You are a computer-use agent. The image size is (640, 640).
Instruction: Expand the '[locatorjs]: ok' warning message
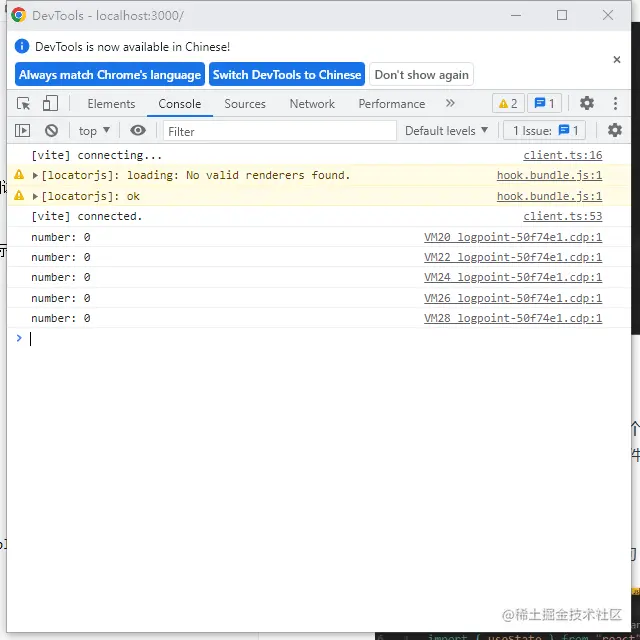click(35, 196)
